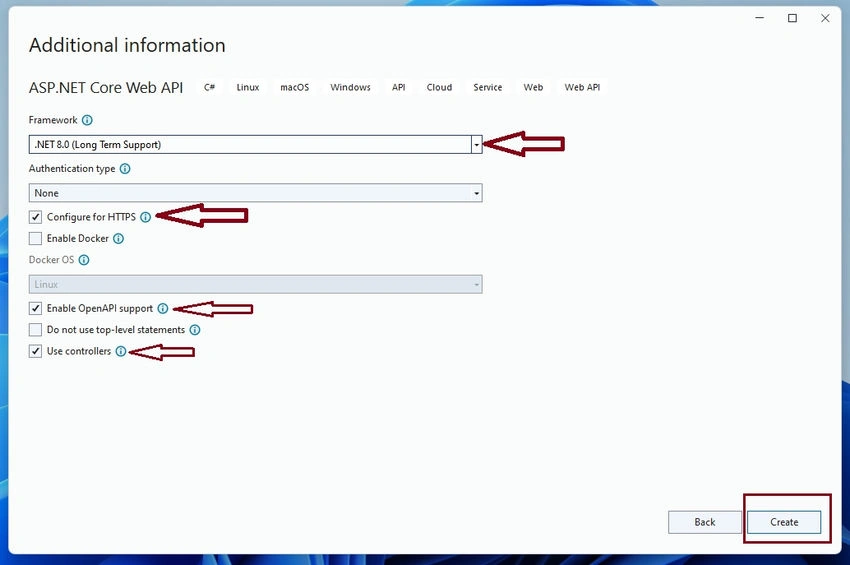Click info icon next to Enable Docker
This screenshot has height=565, width=850.
(x=118, y=239)
